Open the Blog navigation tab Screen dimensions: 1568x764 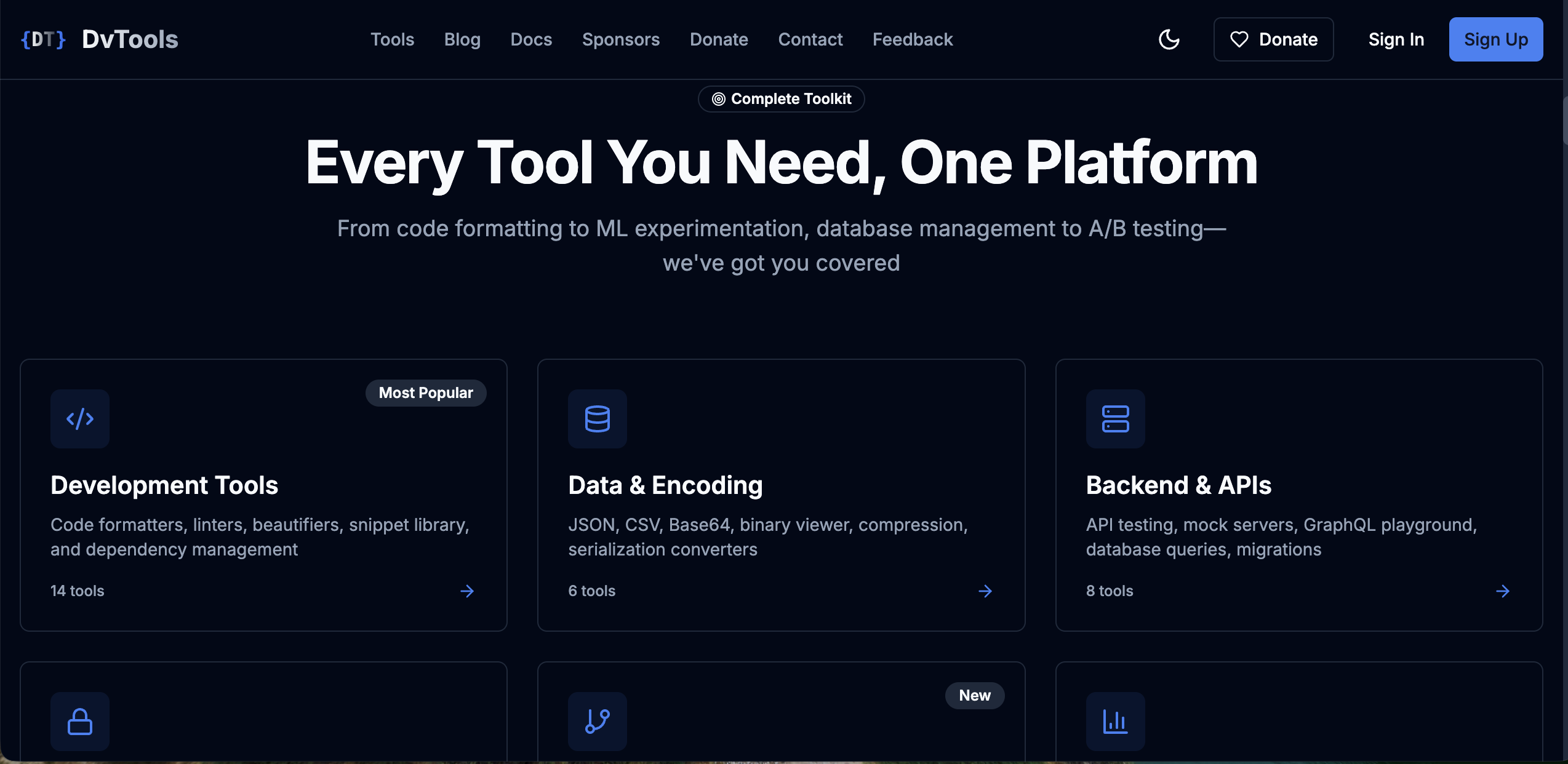click(x=462, y=39)
